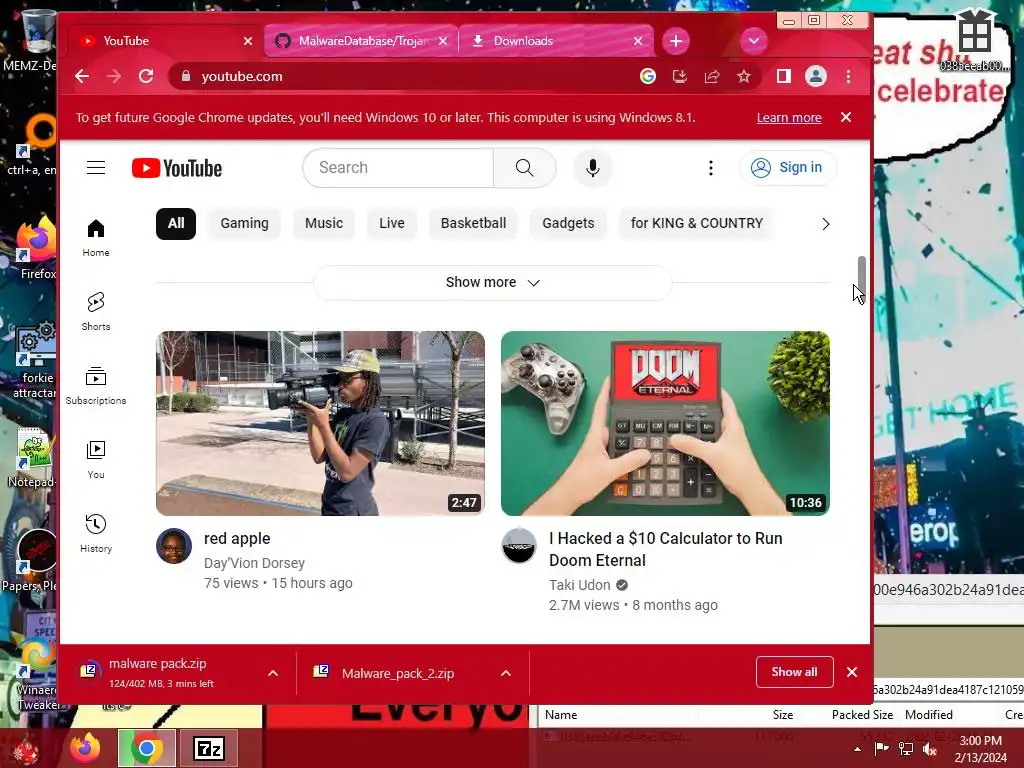This screenshot has width=1024, height=768.
Task: Open YouTube settings three-dot menu
Action: (711, 168)
